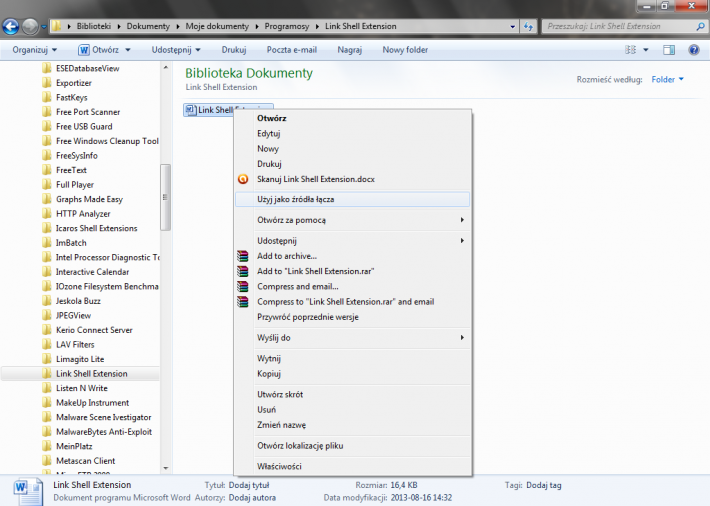
Task: Click the Programosy breadcrumb in the address bar
Action: [287, 26]
